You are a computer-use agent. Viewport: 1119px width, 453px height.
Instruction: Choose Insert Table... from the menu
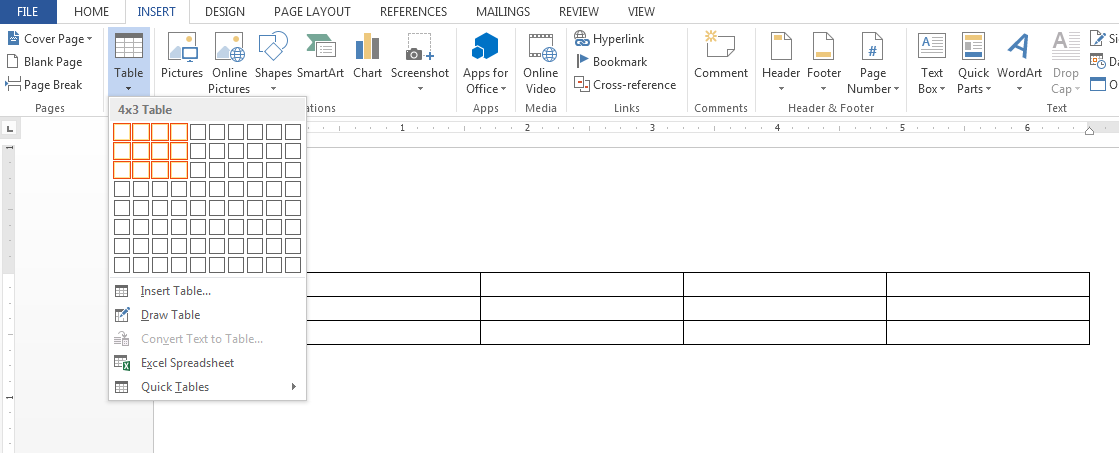pos(175,291)
